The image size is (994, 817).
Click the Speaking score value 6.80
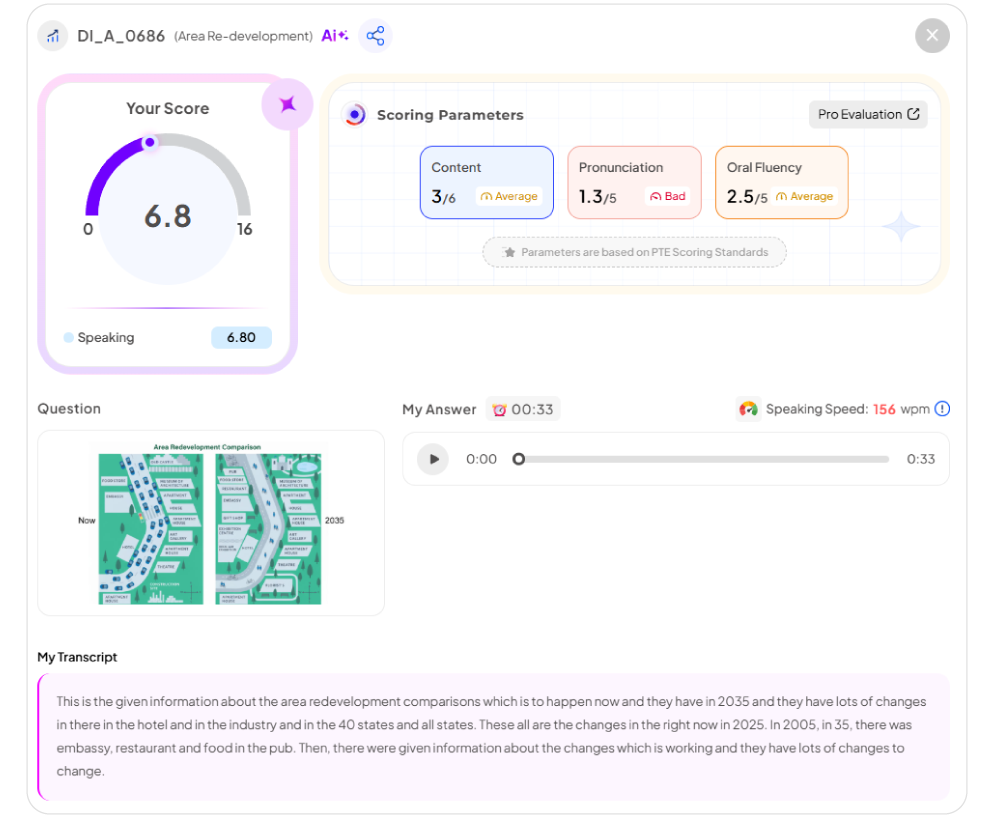click(241, 338)
